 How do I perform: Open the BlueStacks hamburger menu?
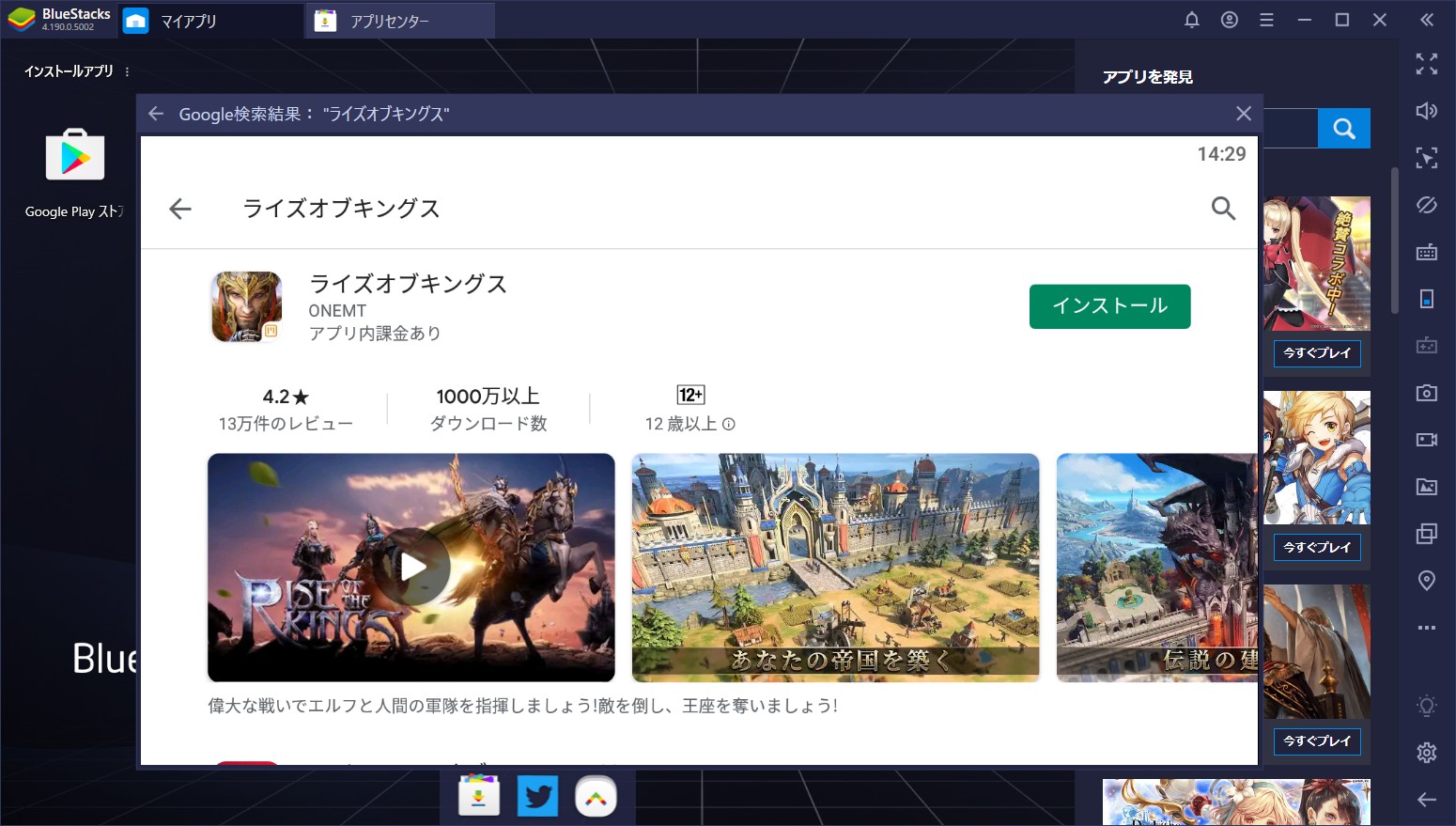(1267, 20)
